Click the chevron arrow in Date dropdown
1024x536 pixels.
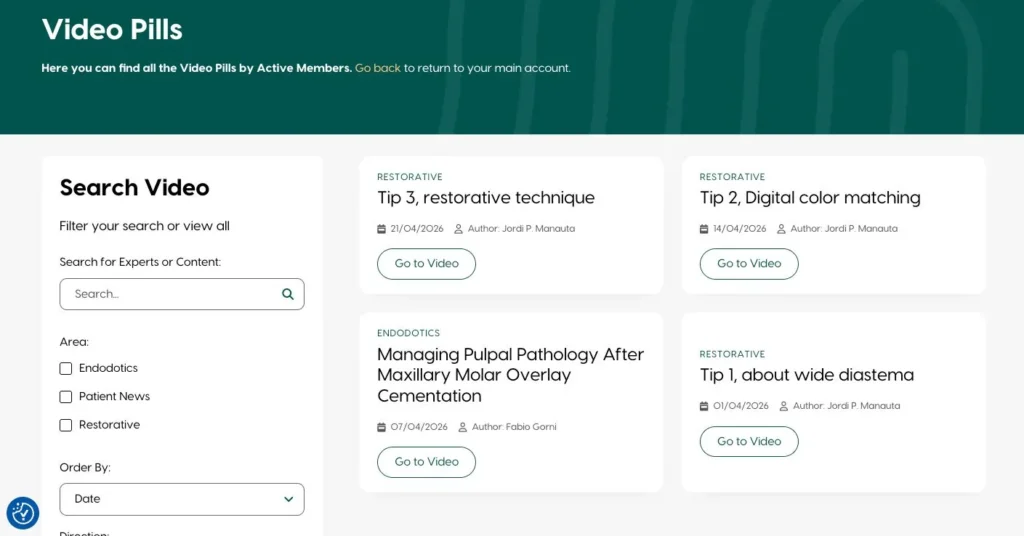click(x=288, y=499)
